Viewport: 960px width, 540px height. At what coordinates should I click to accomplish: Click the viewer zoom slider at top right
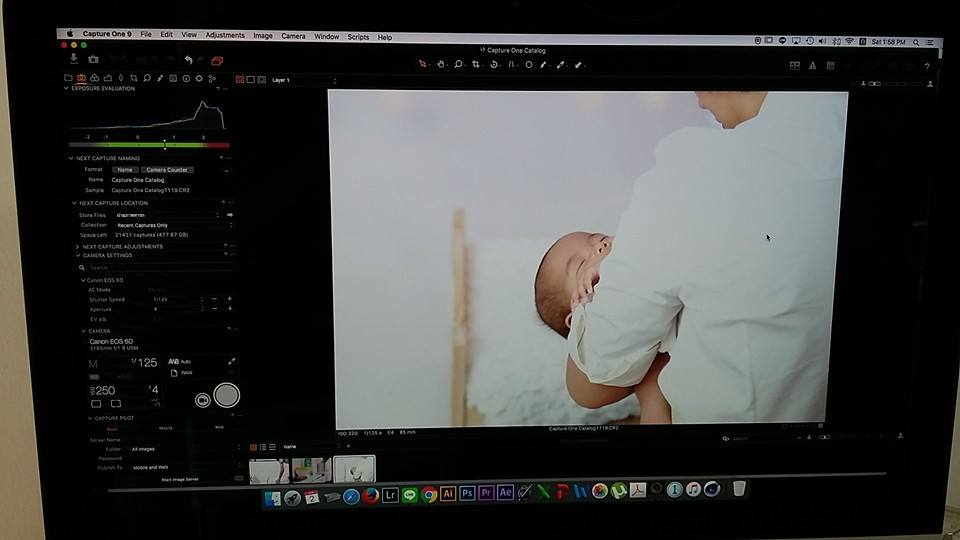896,83
